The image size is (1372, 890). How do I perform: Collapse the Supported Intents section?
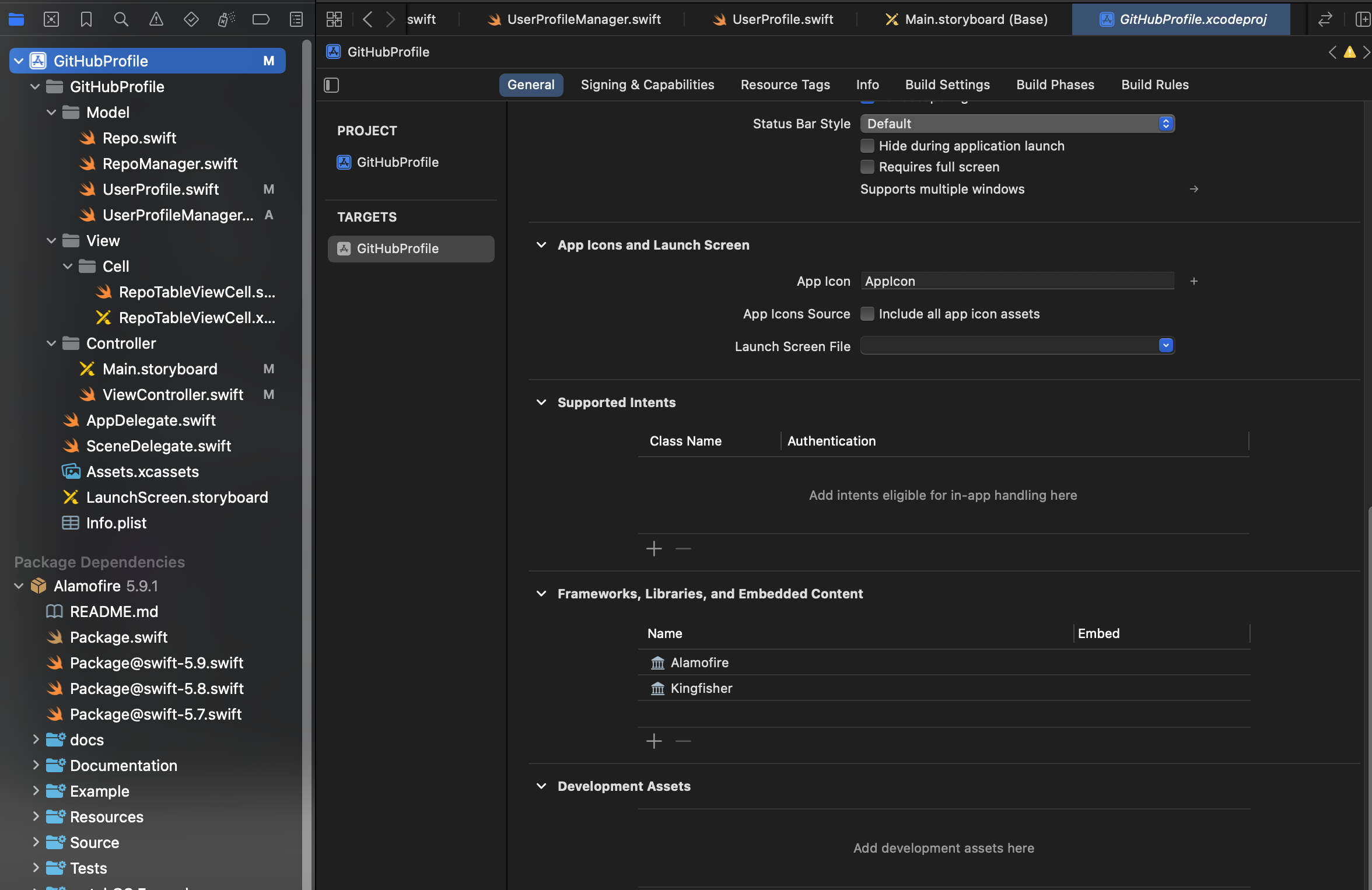click(541, 402)
